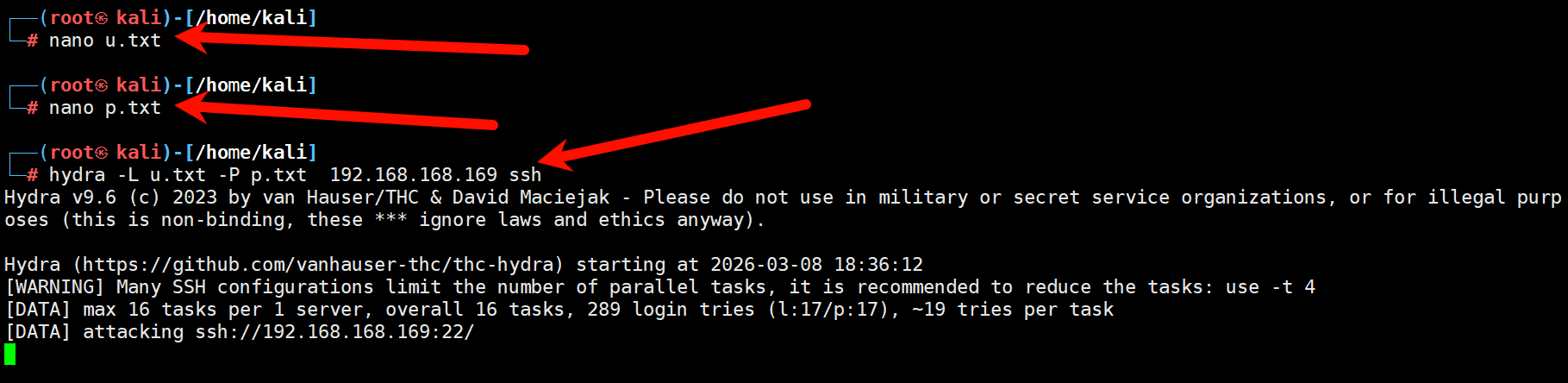
Task: Click the Hydra v9.6 version text
Action: click(x=60, y=198)
